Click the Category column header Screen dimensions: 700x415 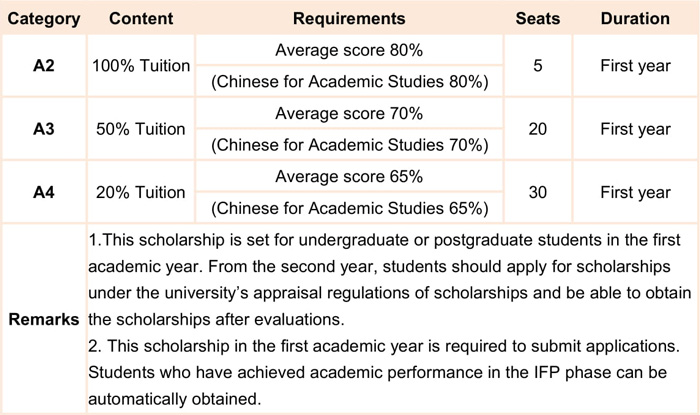pyautogui.click(x=43, y=19)
